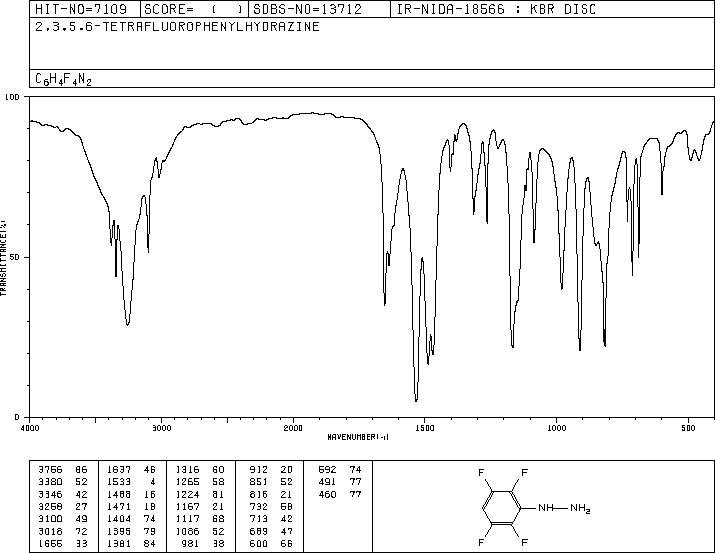715x553 pixels.
Task: Click the IR-NIDA-18566 : KBR DISC label
Action: [x=496, y=9]
